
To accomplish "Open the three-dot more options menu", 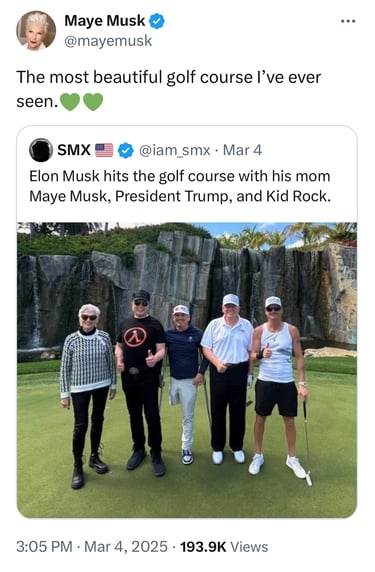I will pyautogui.click(x=348, y=21).
